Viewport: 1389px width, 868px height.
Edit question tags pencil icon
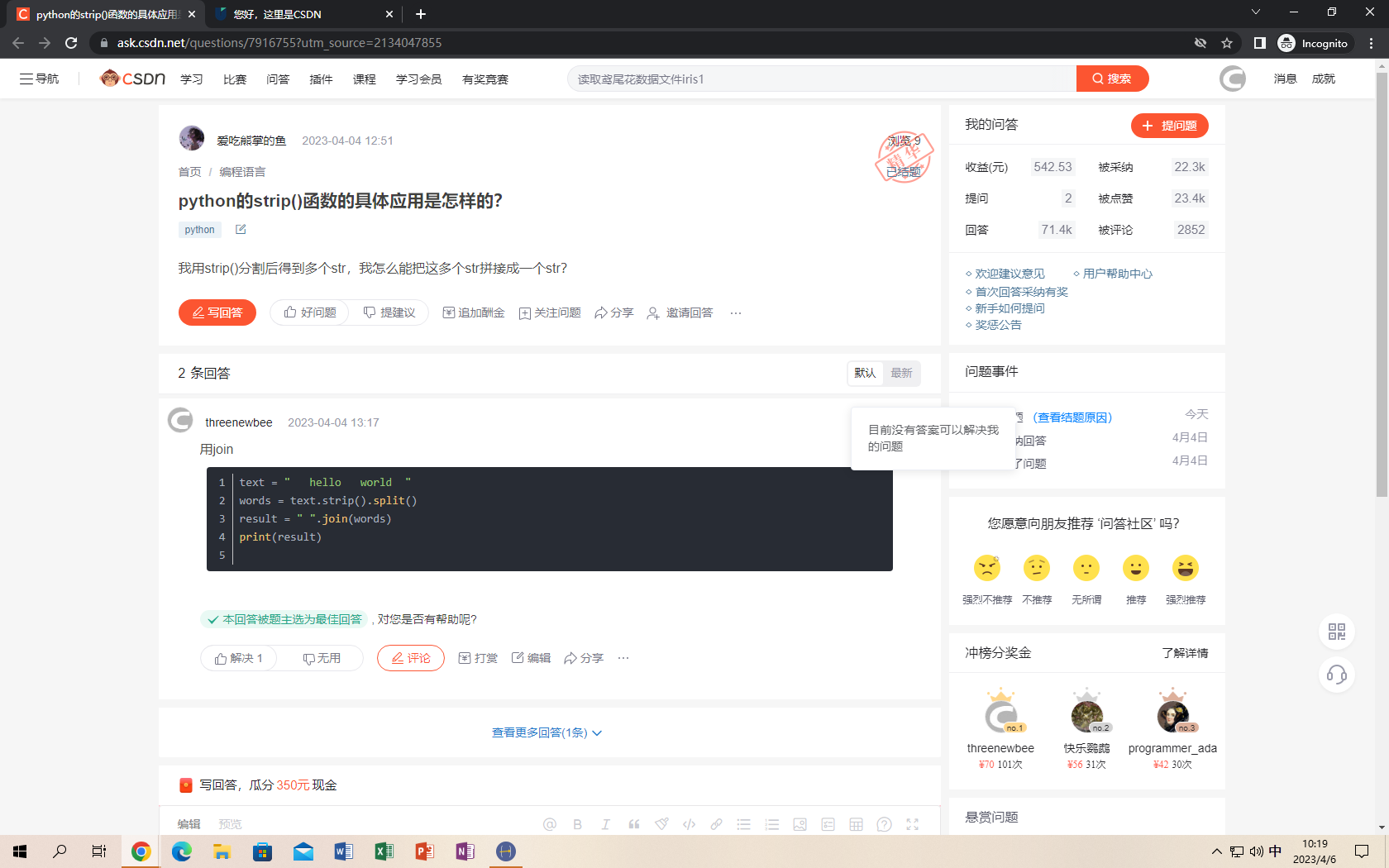pos(241,229)
